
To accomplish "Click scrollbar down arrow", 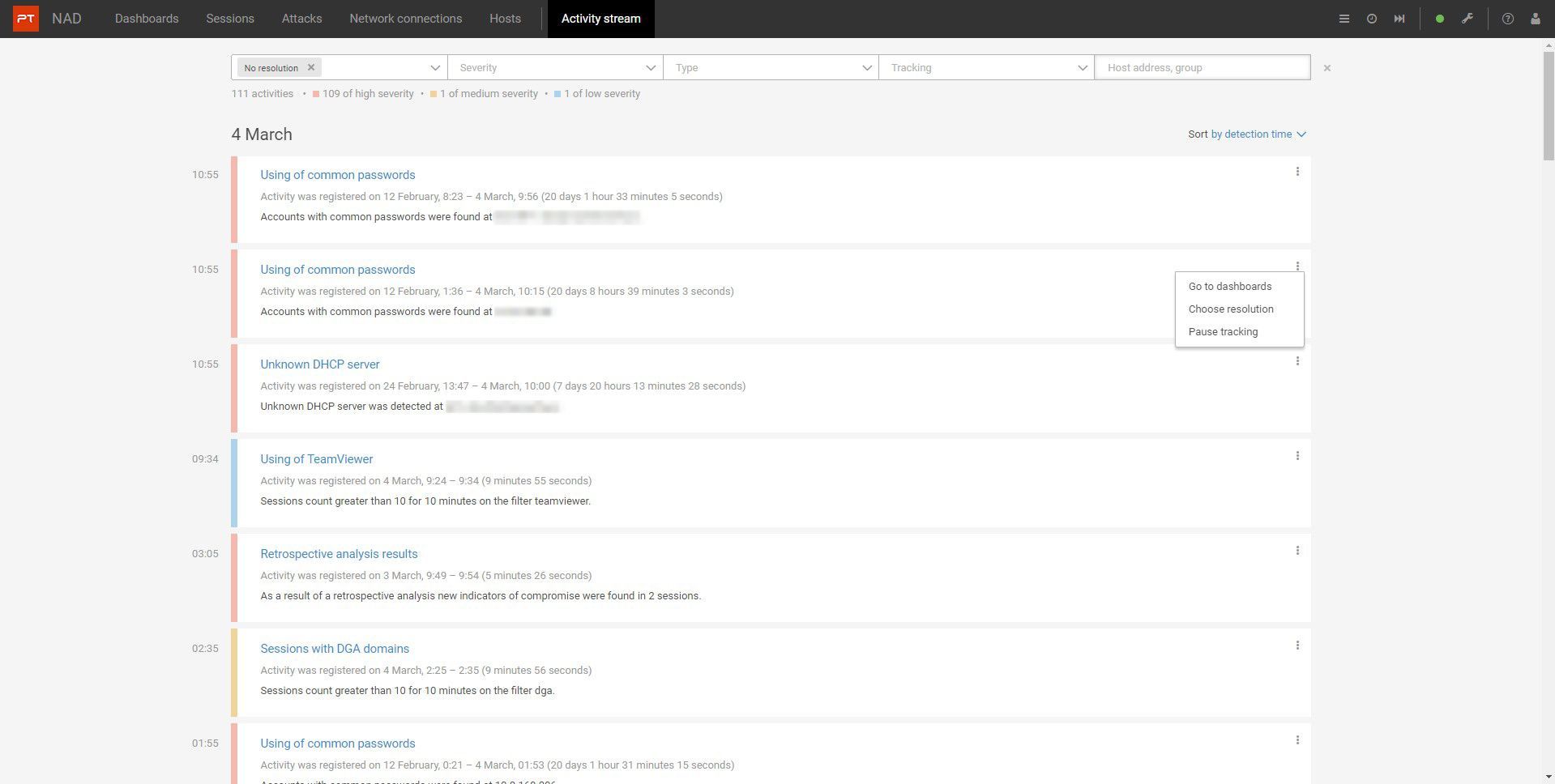I will tap(1549, 777).
